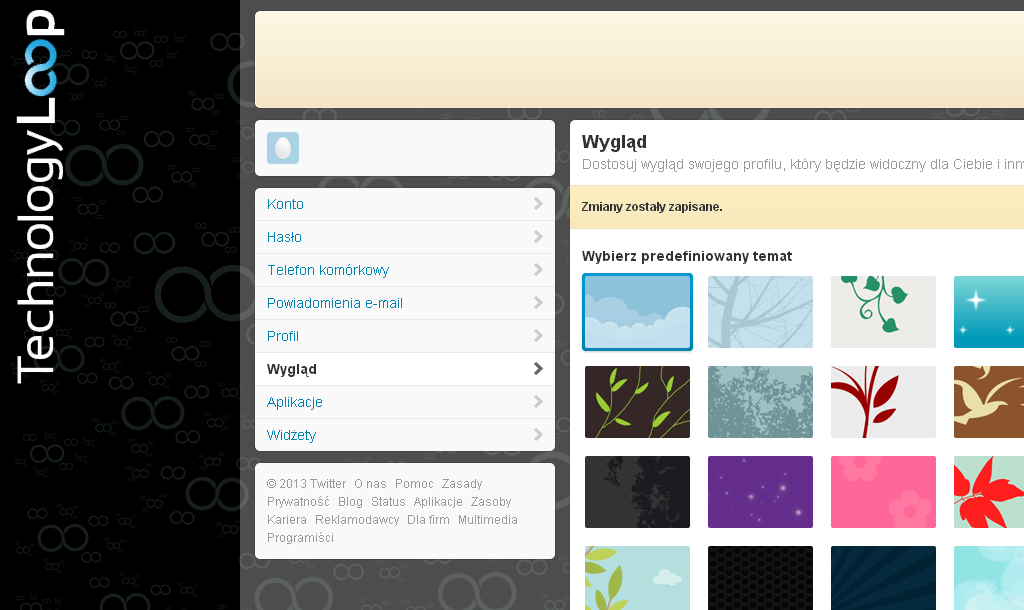Choose the bare tree branches theme

coord(760,312)
